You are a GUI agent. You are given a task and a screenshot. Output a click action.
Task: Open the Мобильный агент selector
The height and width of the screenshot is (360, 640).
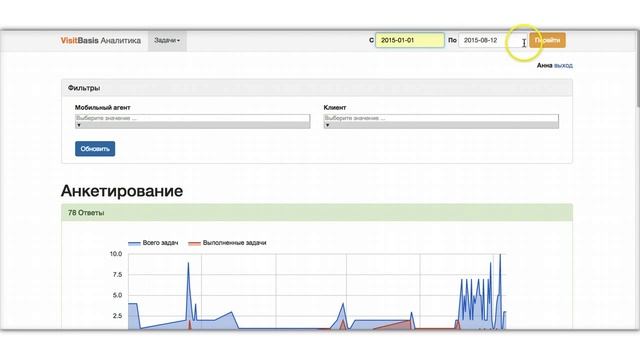tap(193, 121)
